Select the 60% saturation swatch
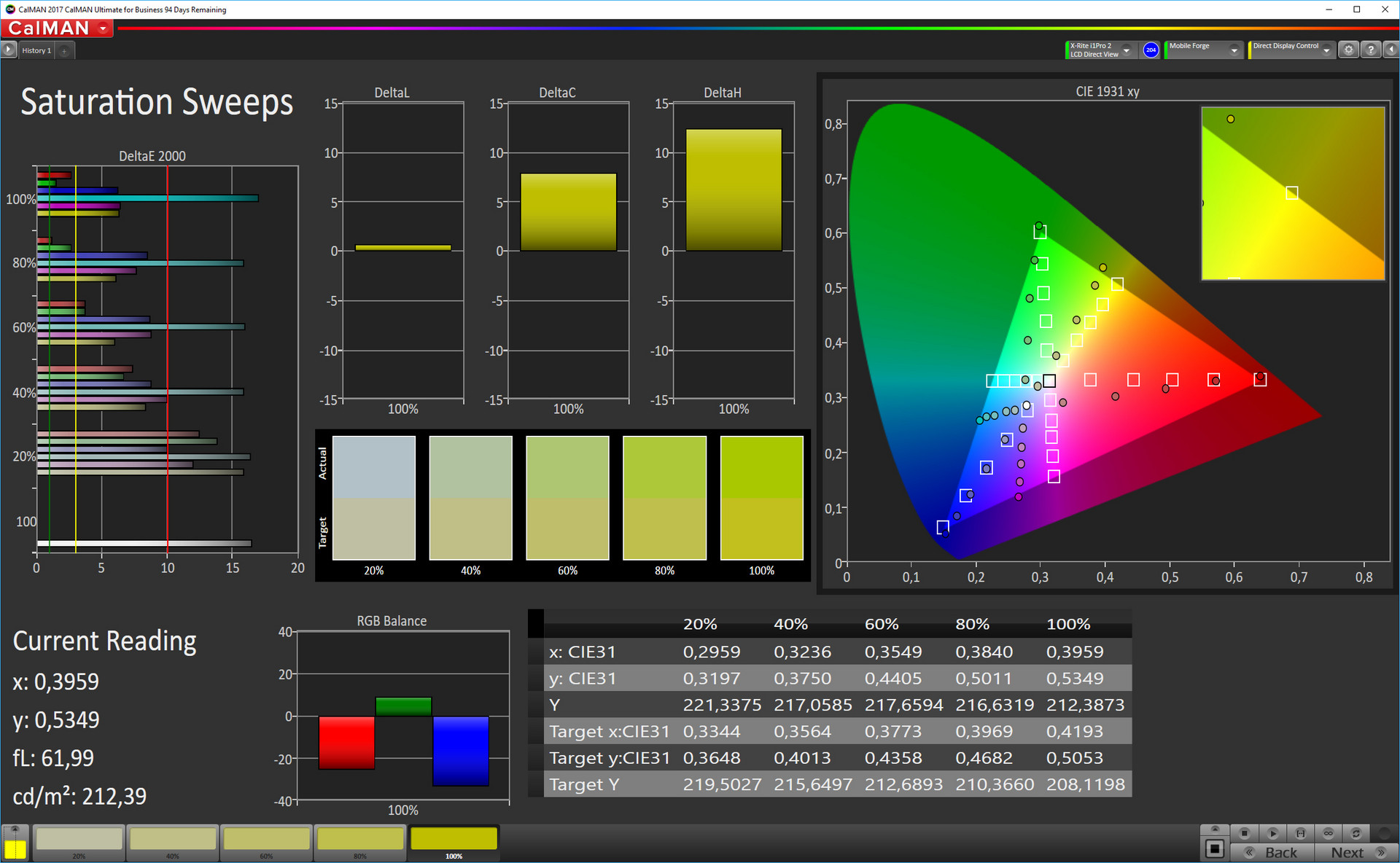 [266, 840]
